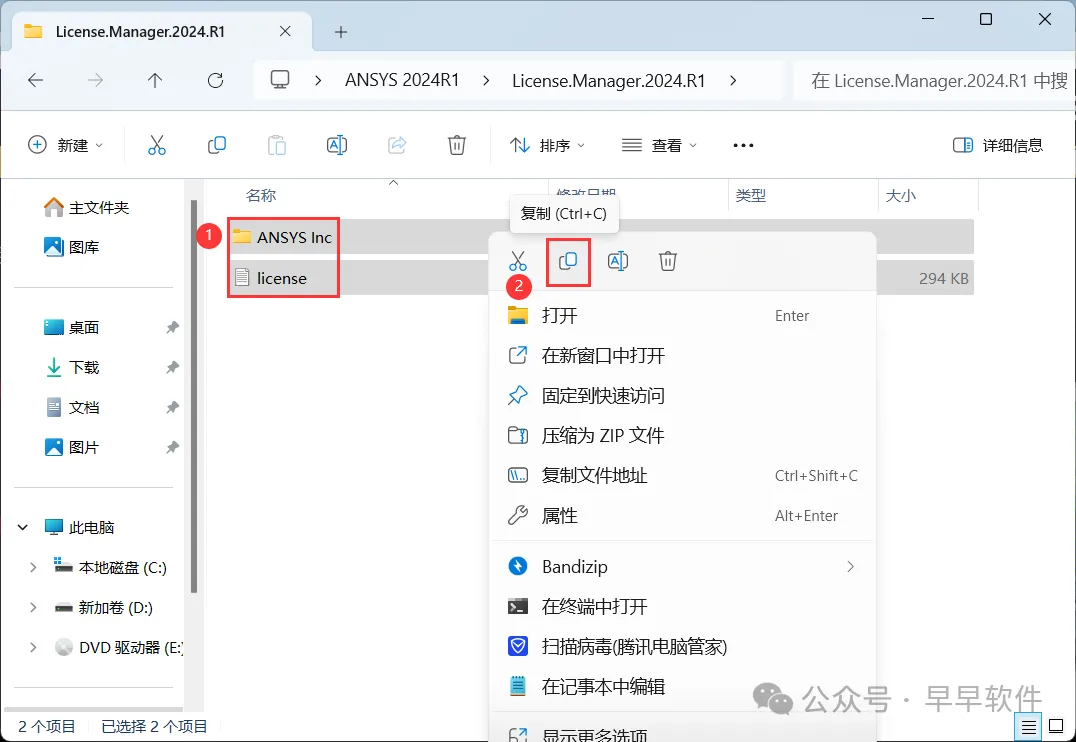Viewport: 1076px width, 742px height.
Task: Choose 在终端中打开 from the context menu
Action: (x=683, y=606)
